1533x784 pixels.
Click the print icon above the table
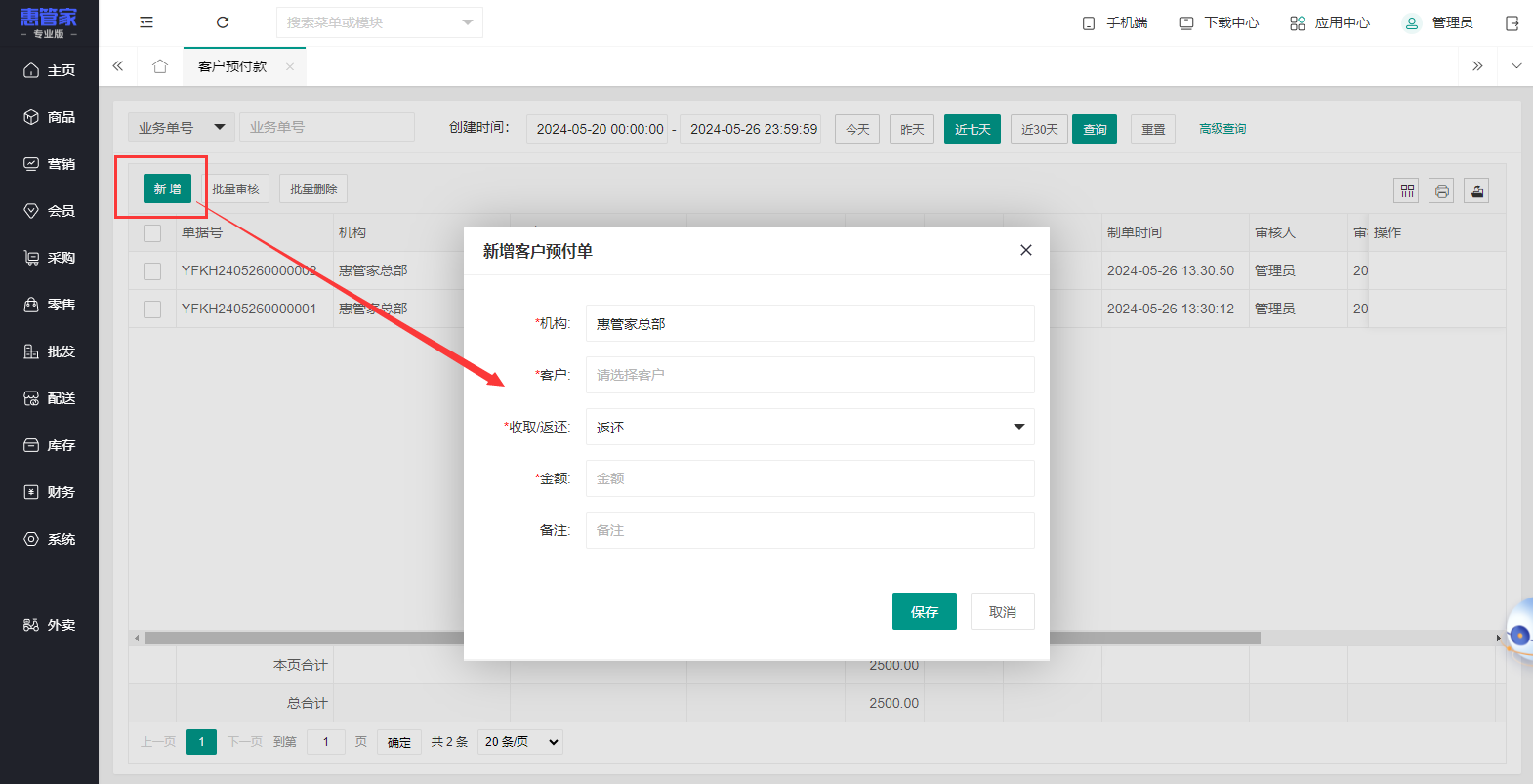tap(1441, 190)
